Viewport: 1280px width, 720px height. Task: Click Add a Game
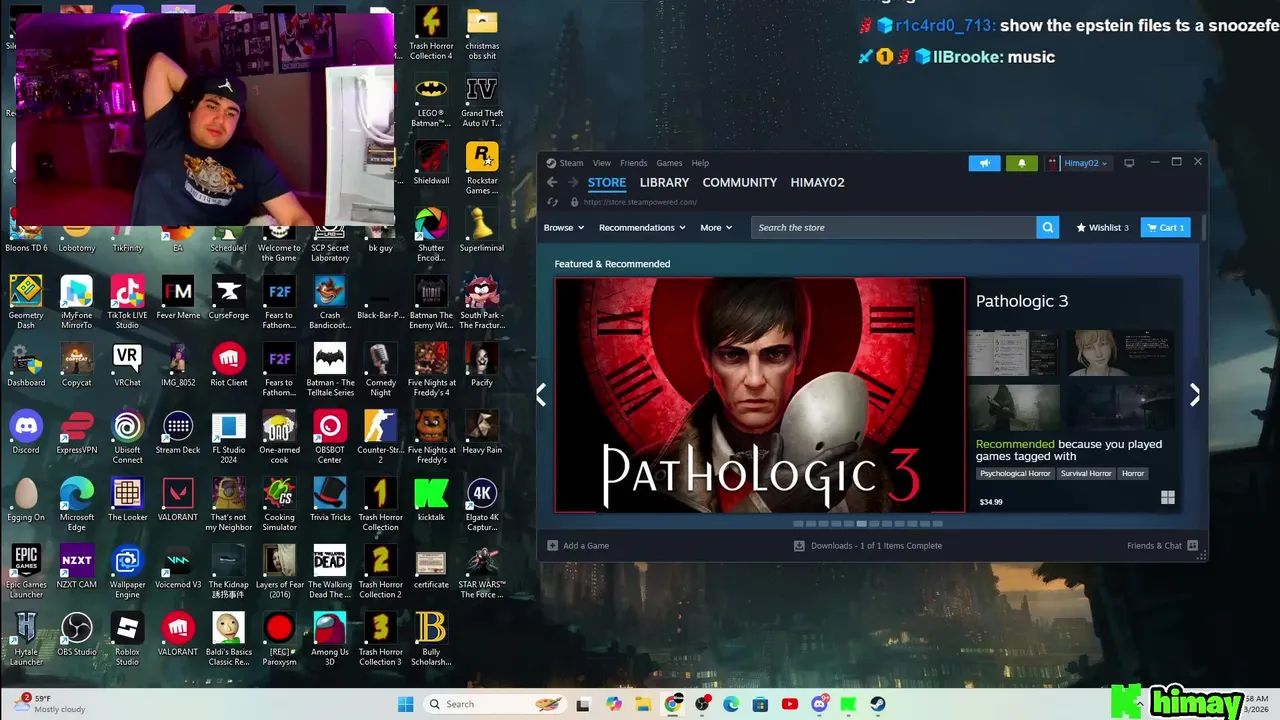coord(578,546)
